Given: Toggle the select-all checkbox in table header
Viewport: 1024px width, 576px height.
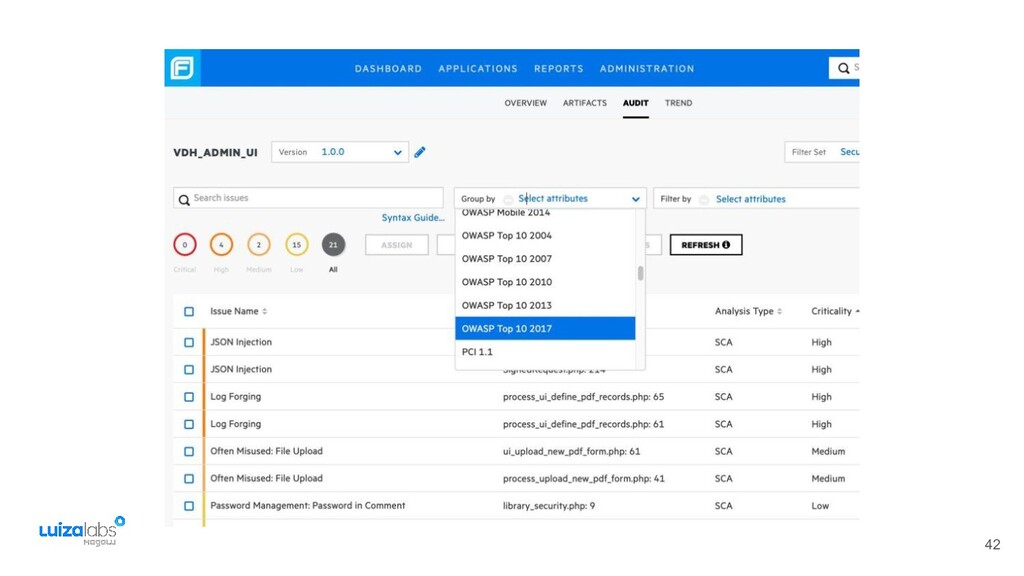Looking at the screenshot, I should 189,312.
